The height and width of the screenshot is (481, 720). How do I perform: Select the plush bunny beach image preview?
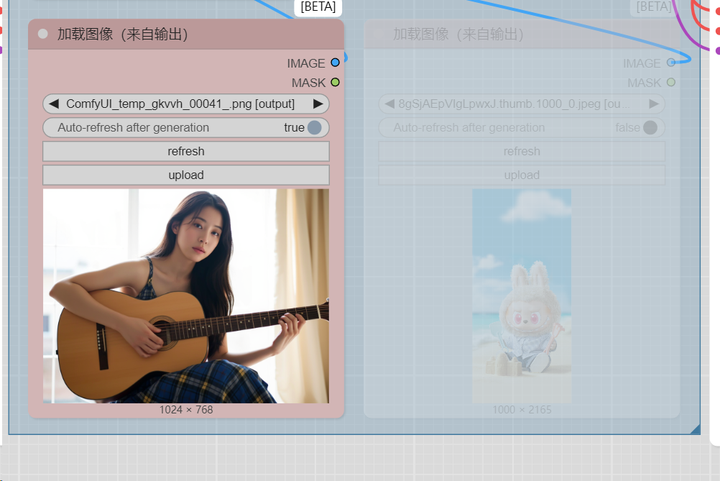pyautogui.click(x=521, y=295)
